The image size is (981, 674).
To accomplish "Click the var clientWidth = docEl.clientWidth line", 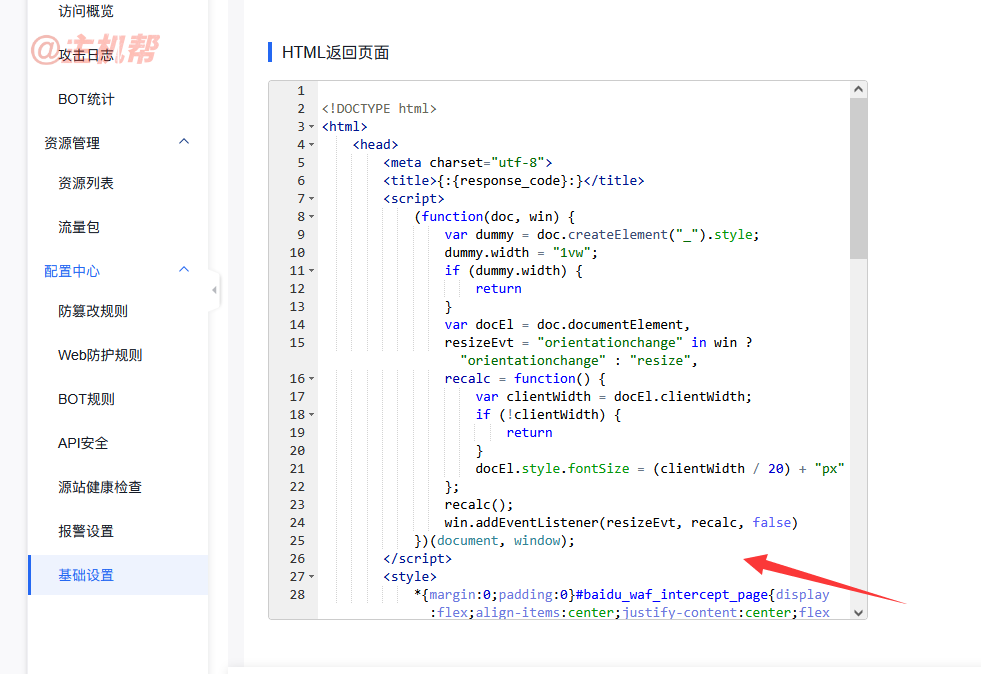I will pos(613,397).
